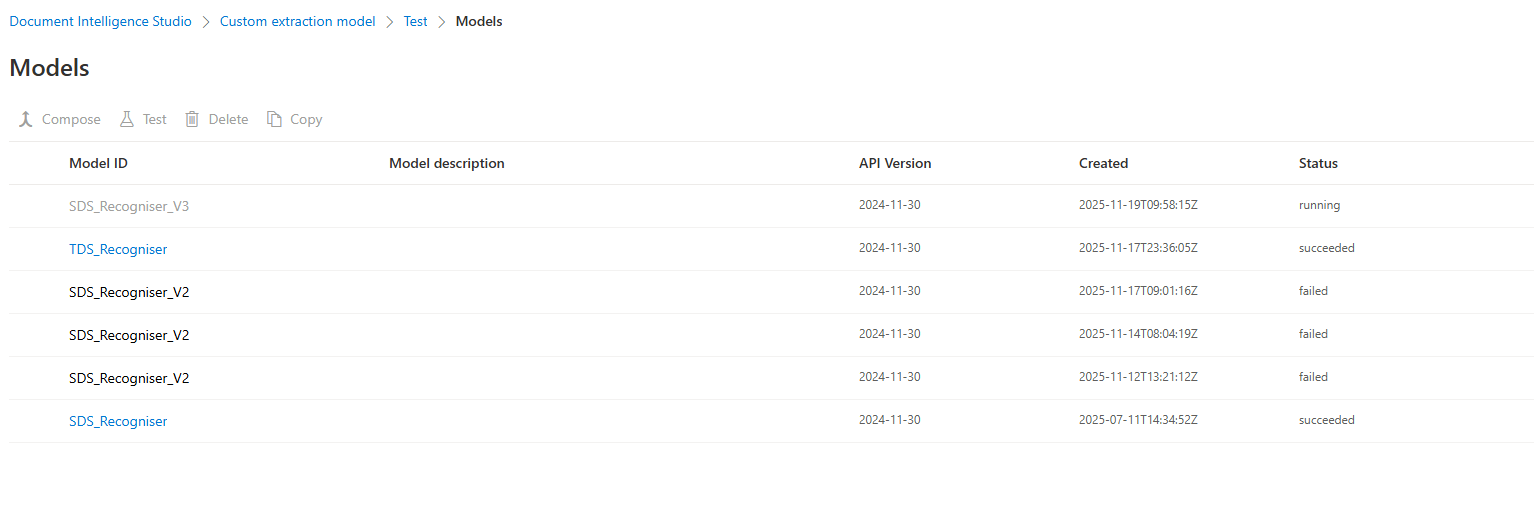Select SDS_Recogniser_V2 row created 2025-11-12

click(x=771, y=378)
